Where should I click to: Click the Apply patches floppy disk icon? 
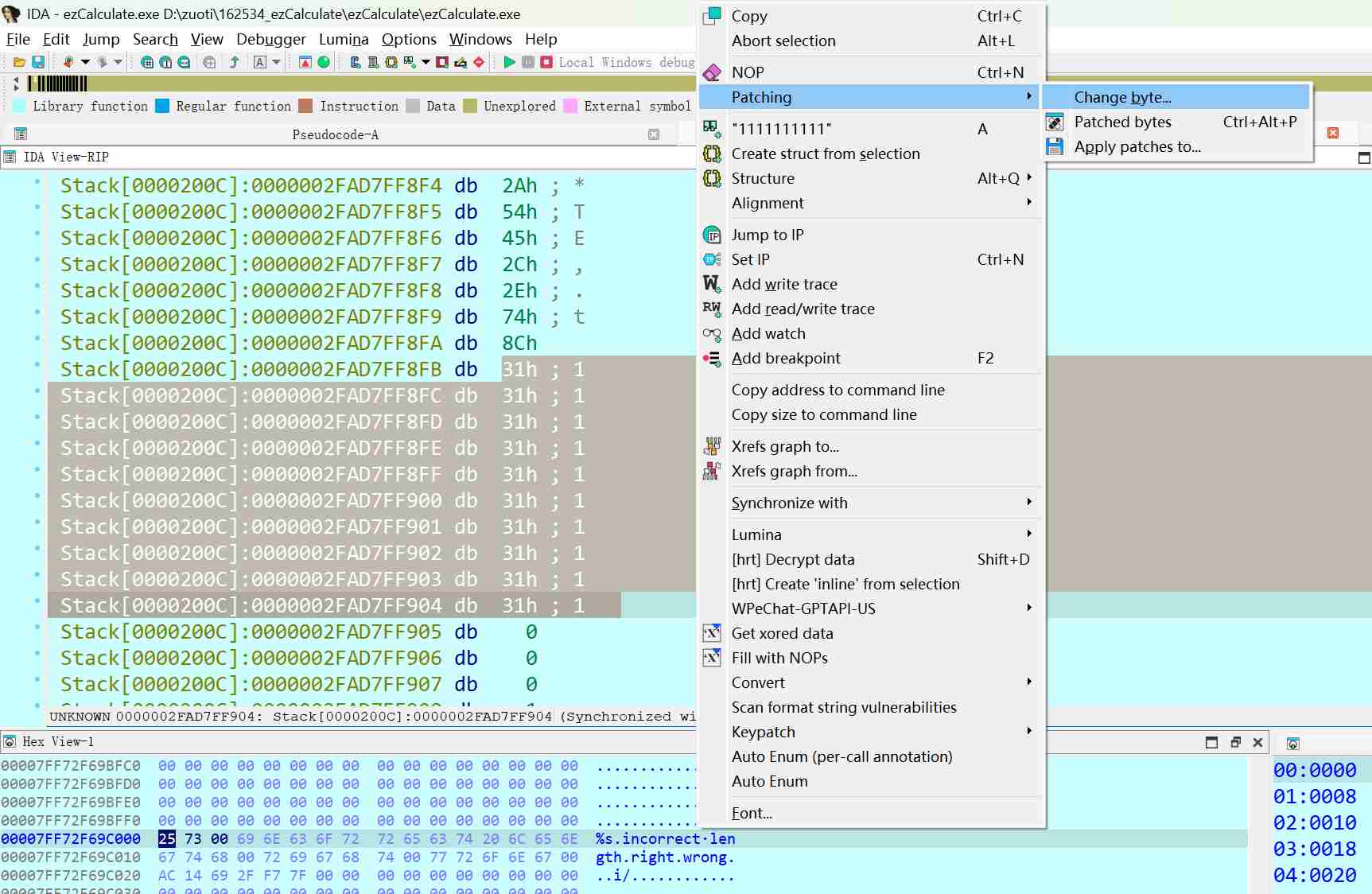click(1055, 147)
